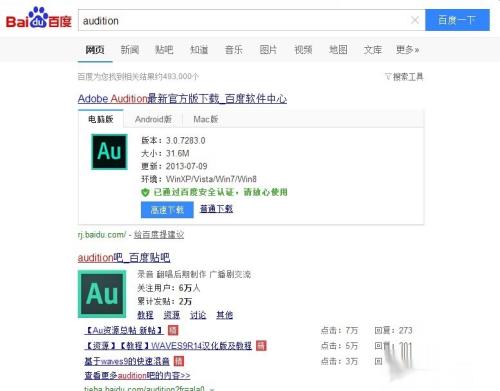Open the 讨论 category link

[198, 315]
